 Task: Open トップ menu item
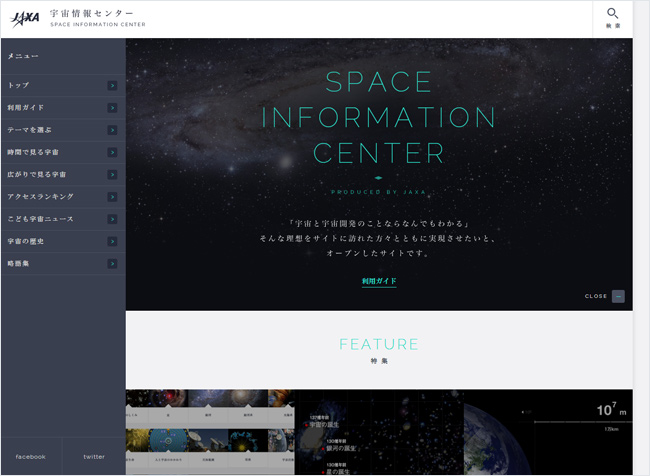63,85
